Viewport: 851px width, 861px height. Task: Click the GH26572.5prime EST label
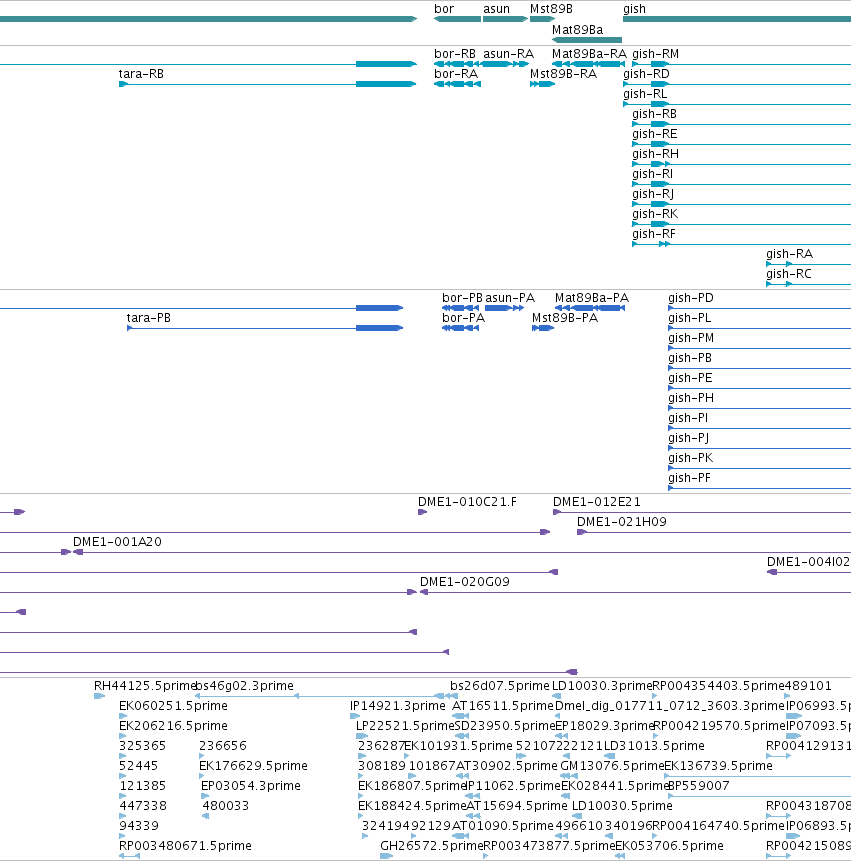pos(432,846)
